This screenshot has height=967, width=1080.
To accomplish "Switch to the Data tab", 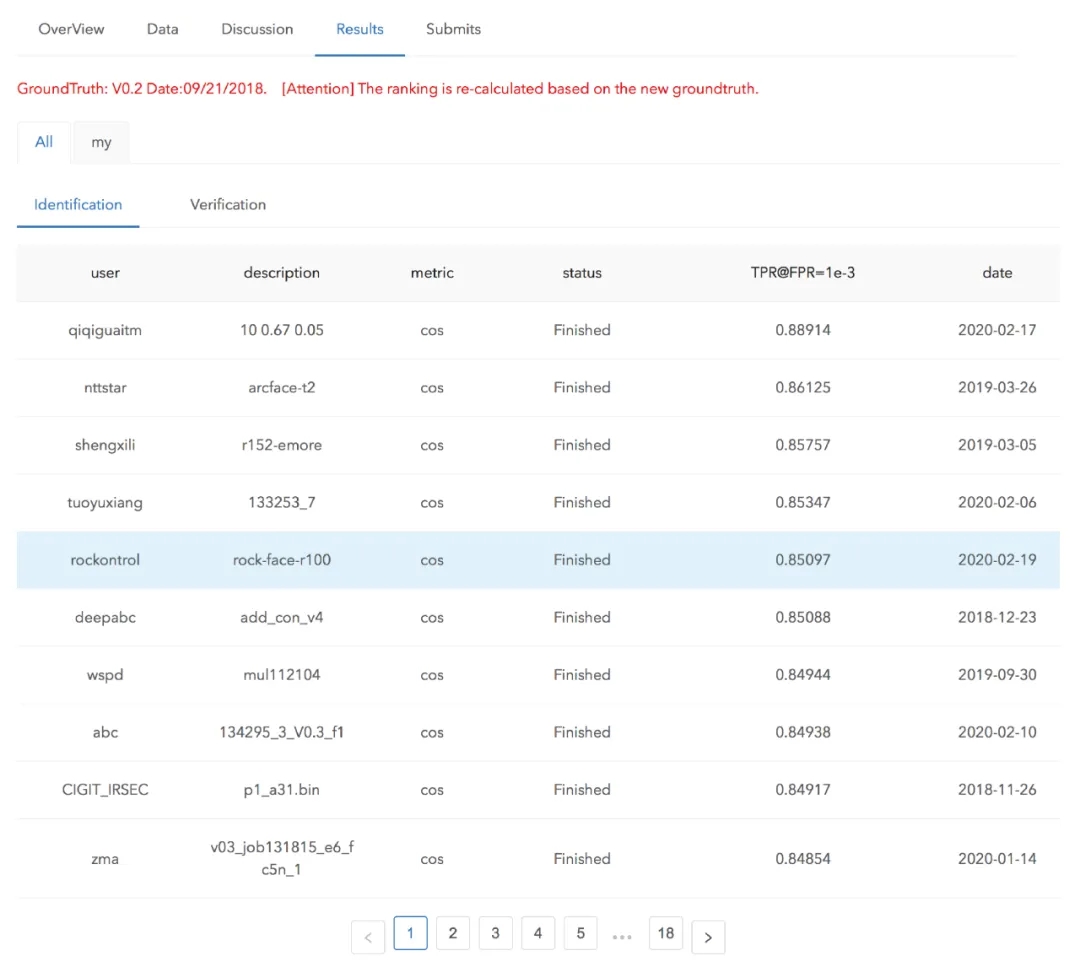I will [x=163, y=29].
